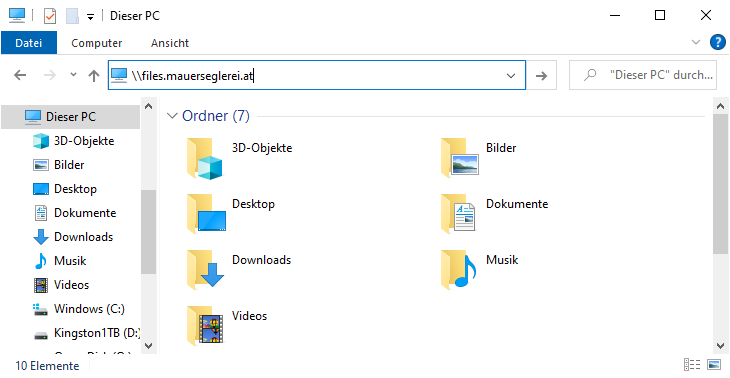730x378 pixels.
Task: Switch to the Ansicht tab
Action: tap(170, 43)
